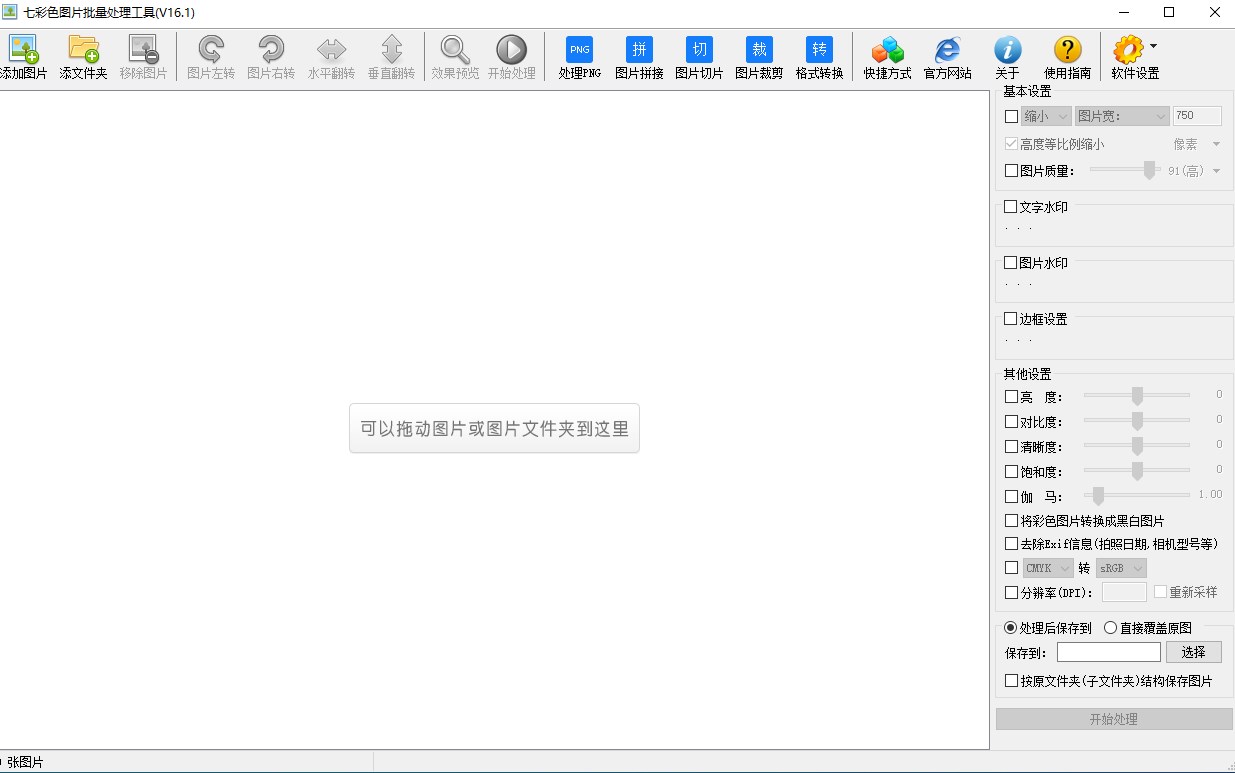The height and width of the screenshot is (773, 1235).
Task: Click the 亮度 brightness slider handle
Action: coord(1137,396)
